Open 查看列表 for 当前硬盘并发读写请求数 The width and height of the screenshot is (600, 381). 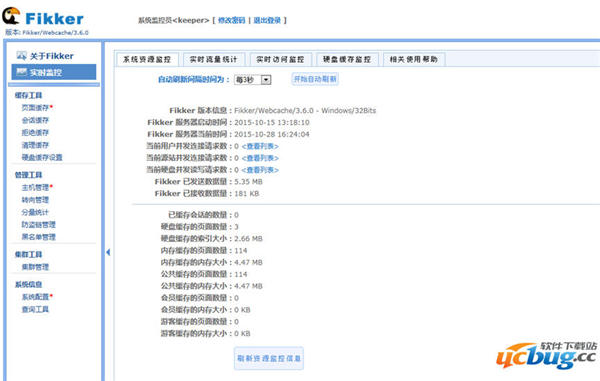[260, 170]
